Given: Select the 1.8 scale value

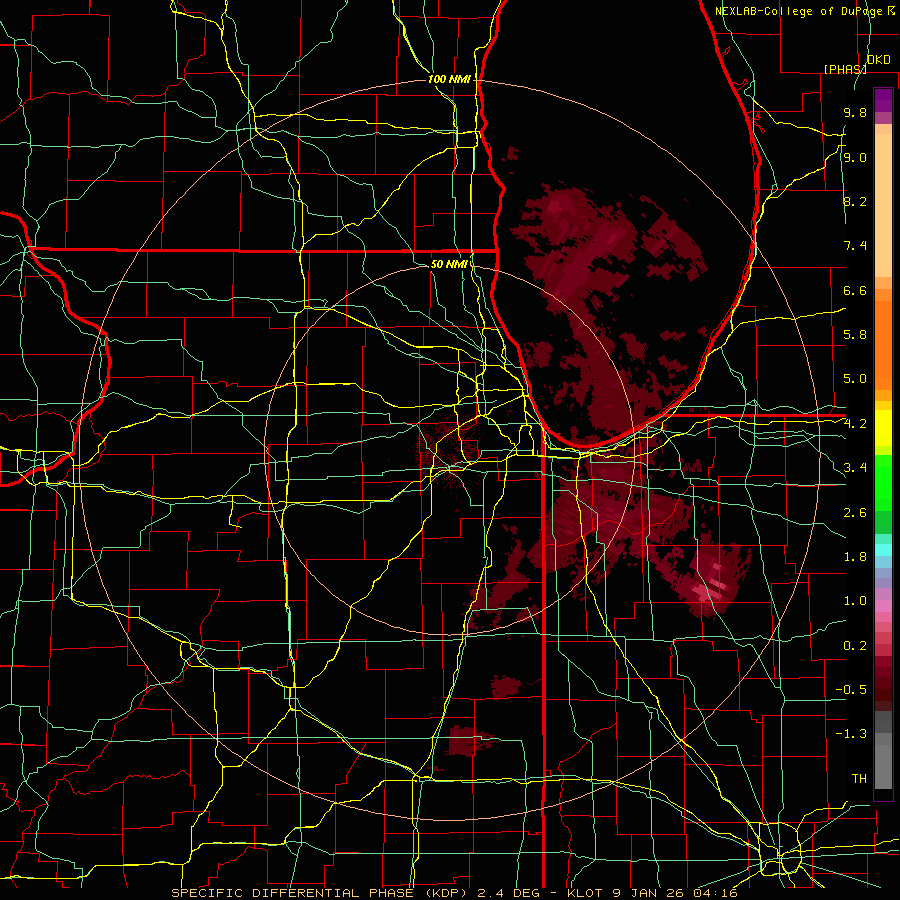Looking at the screenshot, I should point(855,557).
